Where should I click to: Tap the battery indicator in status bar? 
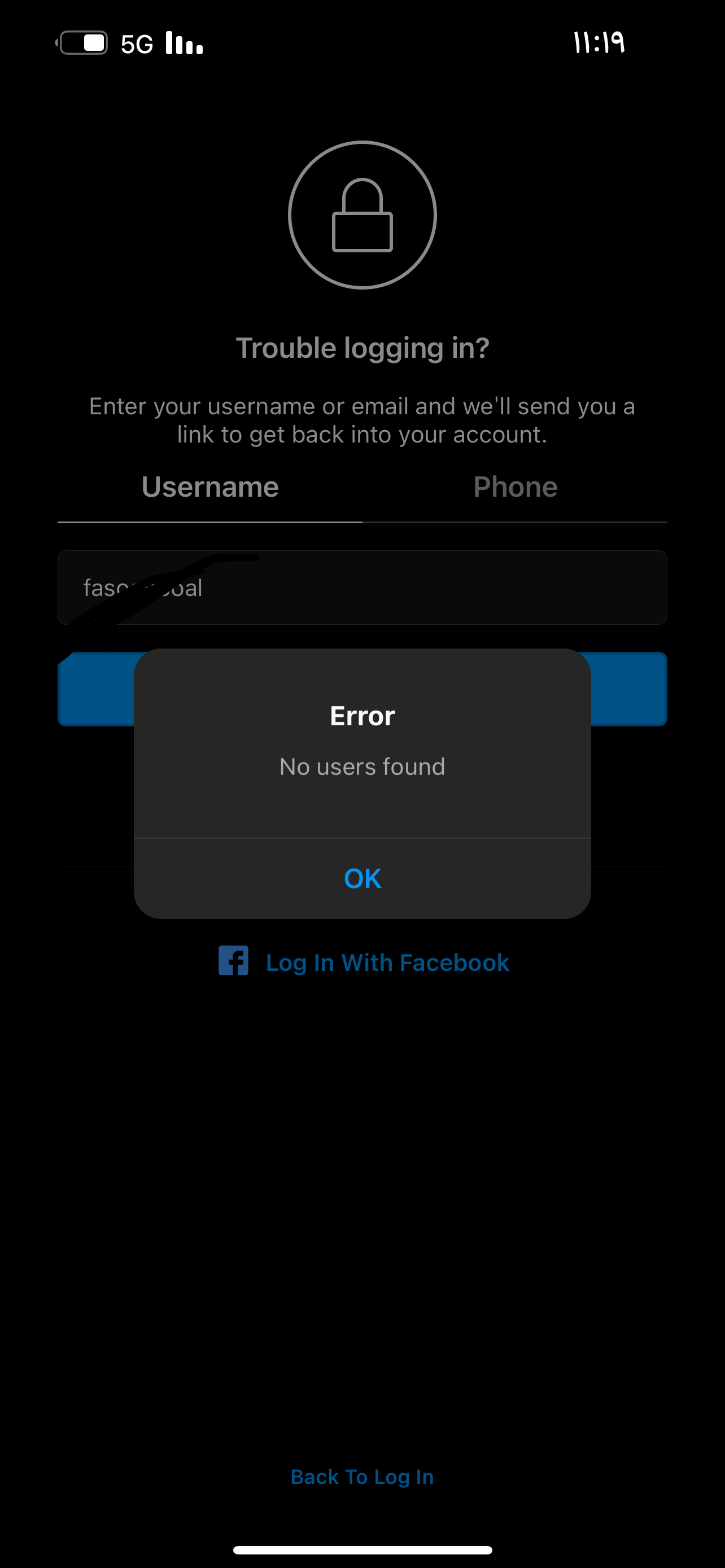[x=82, y=42]
